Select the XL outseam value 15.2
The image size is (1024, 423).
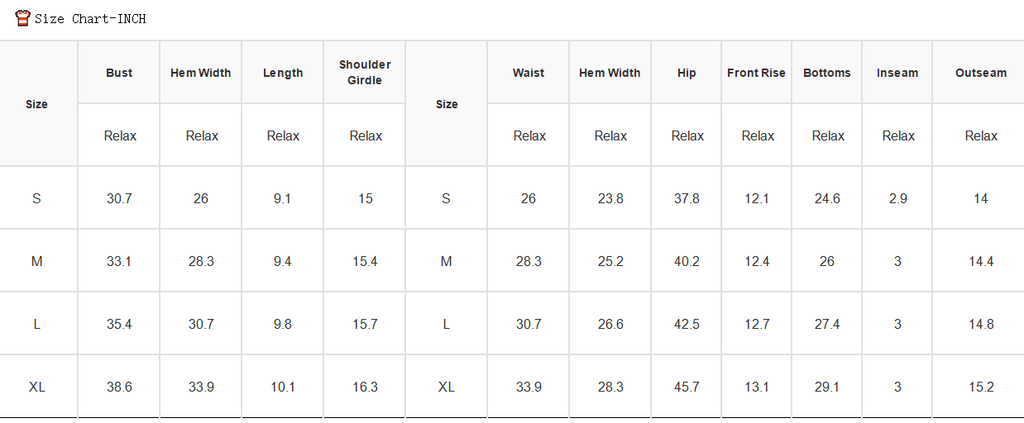click(x=981, y=387)
